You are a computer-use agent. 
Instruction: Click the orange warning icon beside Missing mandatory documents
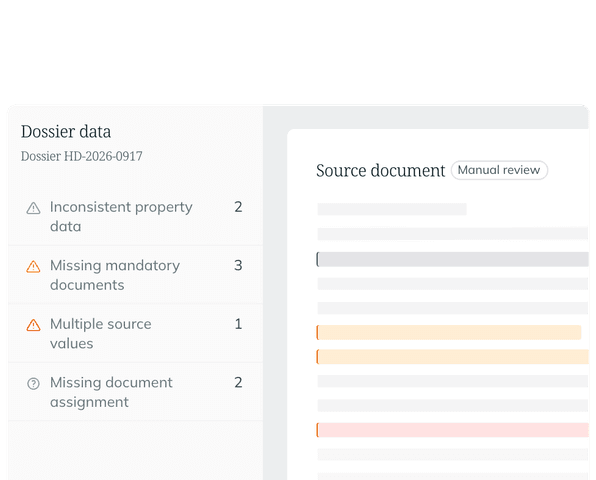(x=33, y=266)
